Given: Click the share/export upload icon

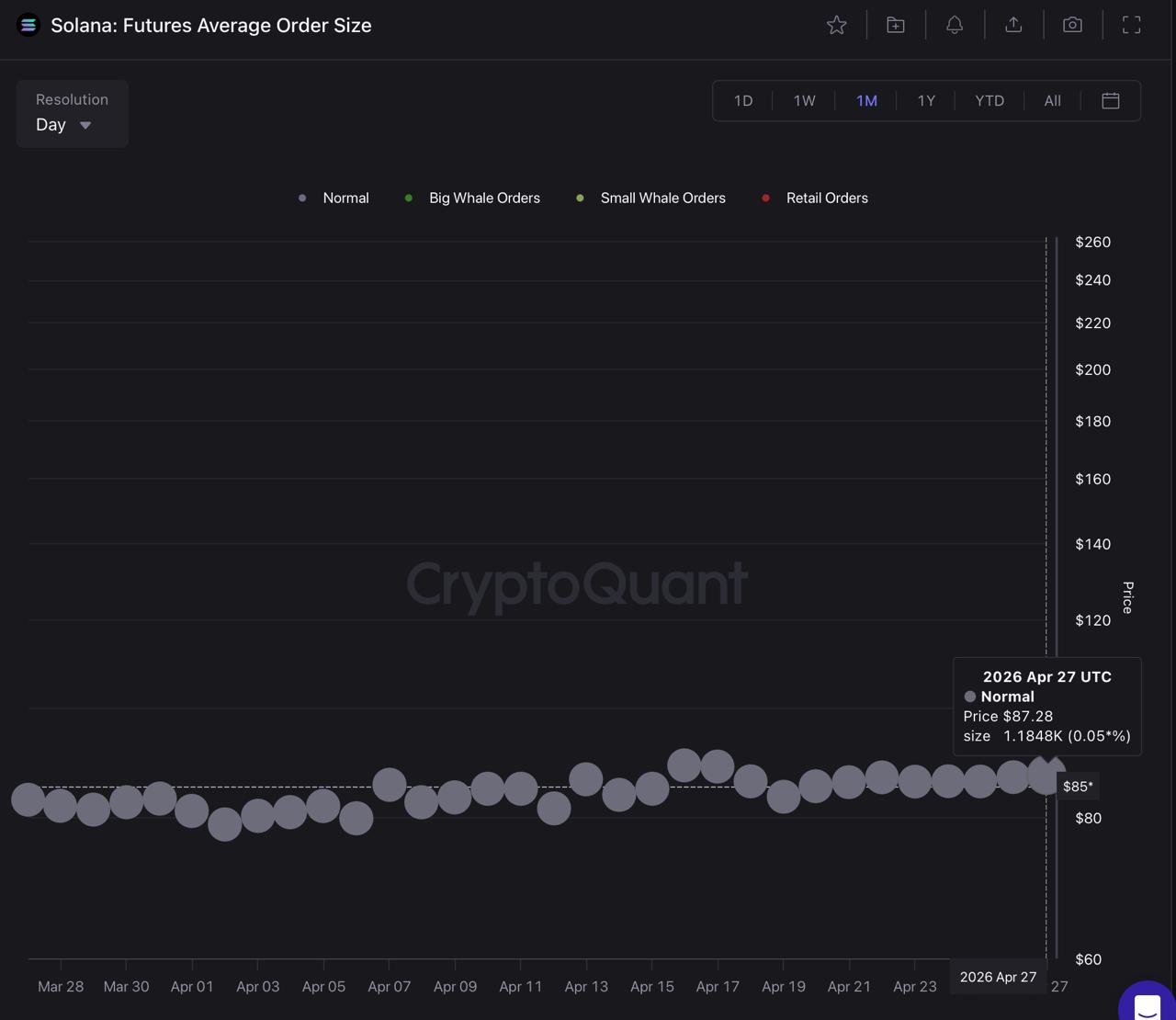Looking at the screenshot, I should pyautogui.click(x=1013, y=26).
